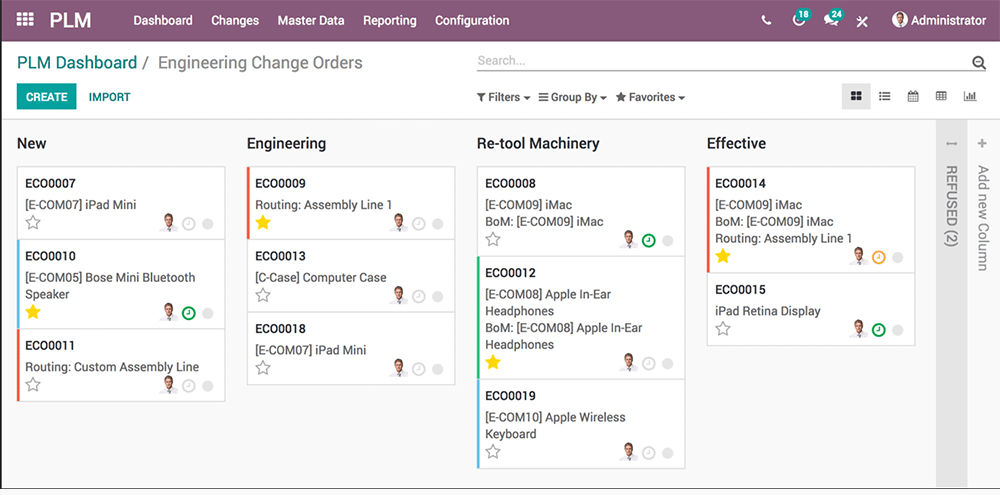Switch to pivot table view icon
1000x495 pixels.
coord(941,97)
